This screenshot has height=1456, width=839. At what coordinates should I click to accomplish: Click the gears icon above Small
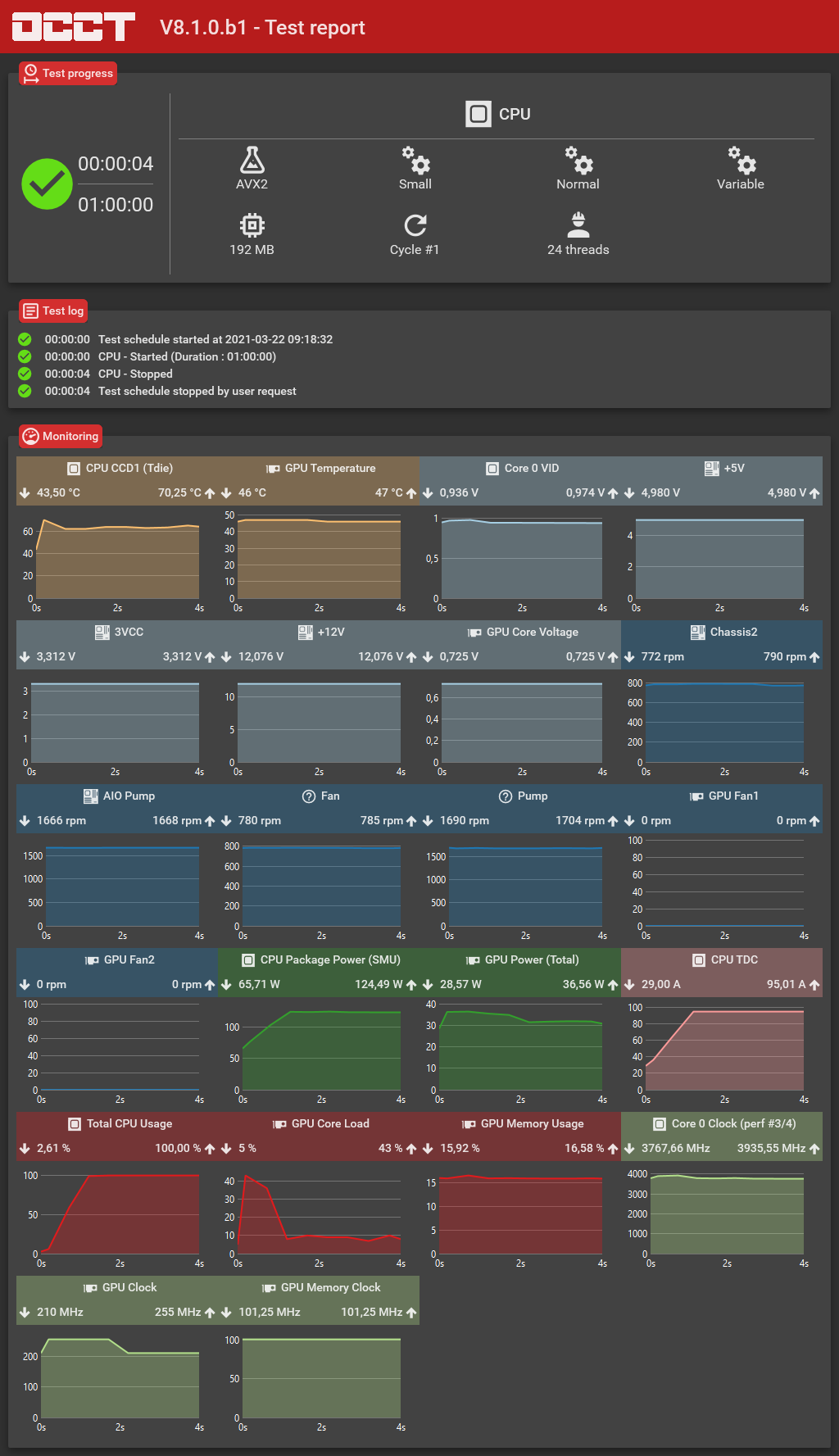pos(415,160)
